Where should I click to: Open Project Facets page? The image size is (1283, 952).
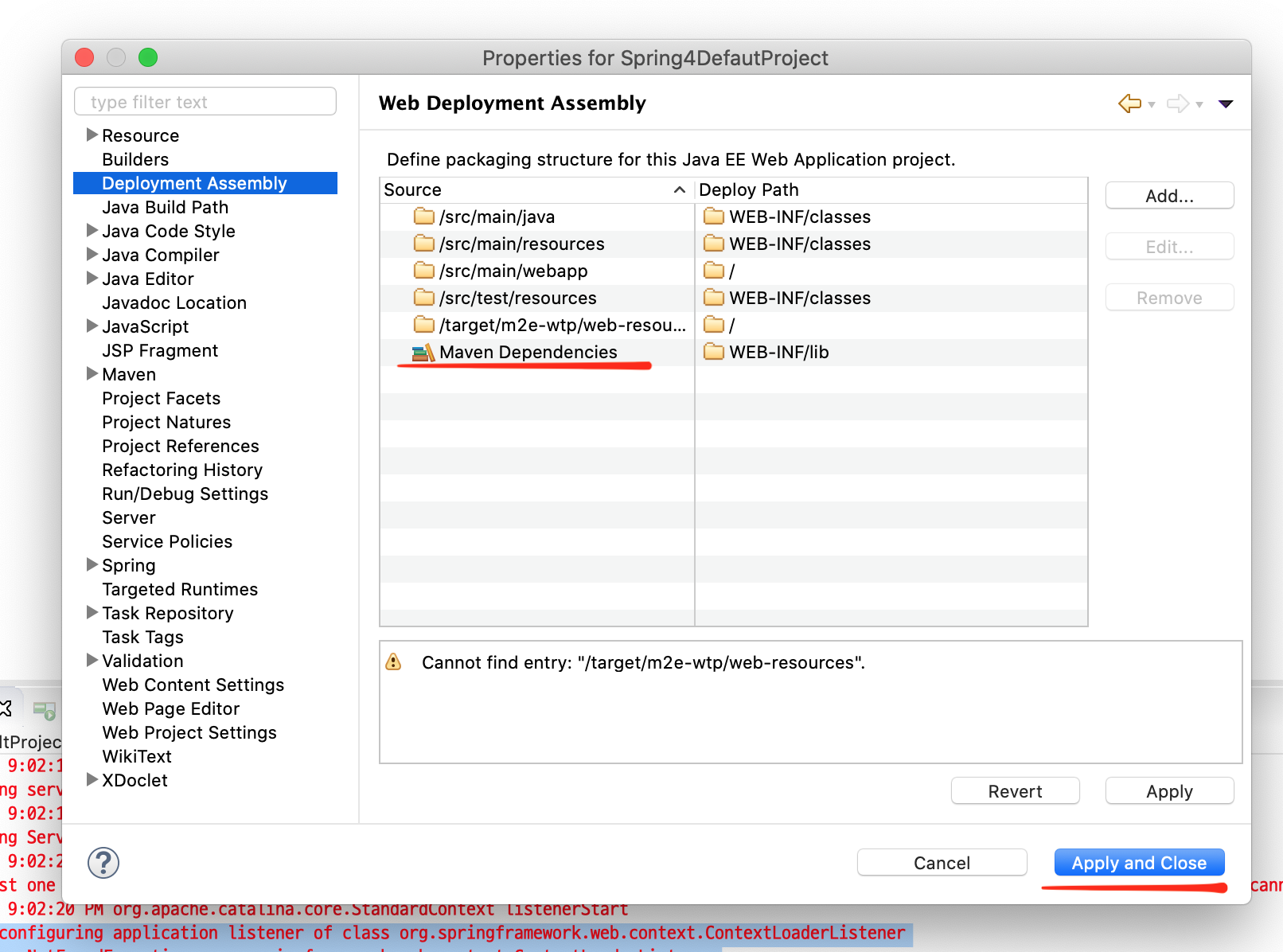pos(162,398)
